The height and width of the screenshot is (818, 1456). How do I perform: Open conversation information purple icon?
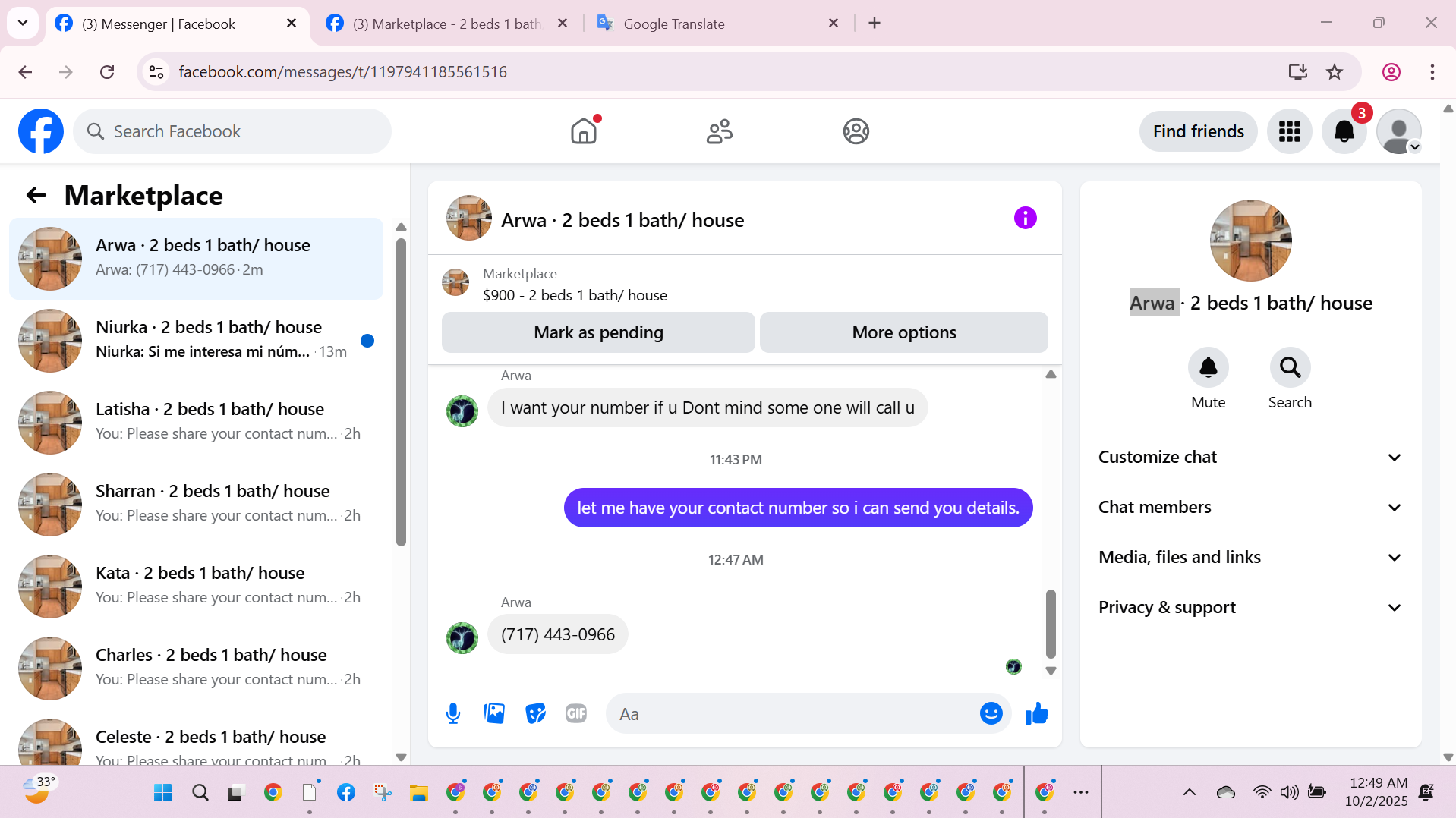[x=1025, y=219]
